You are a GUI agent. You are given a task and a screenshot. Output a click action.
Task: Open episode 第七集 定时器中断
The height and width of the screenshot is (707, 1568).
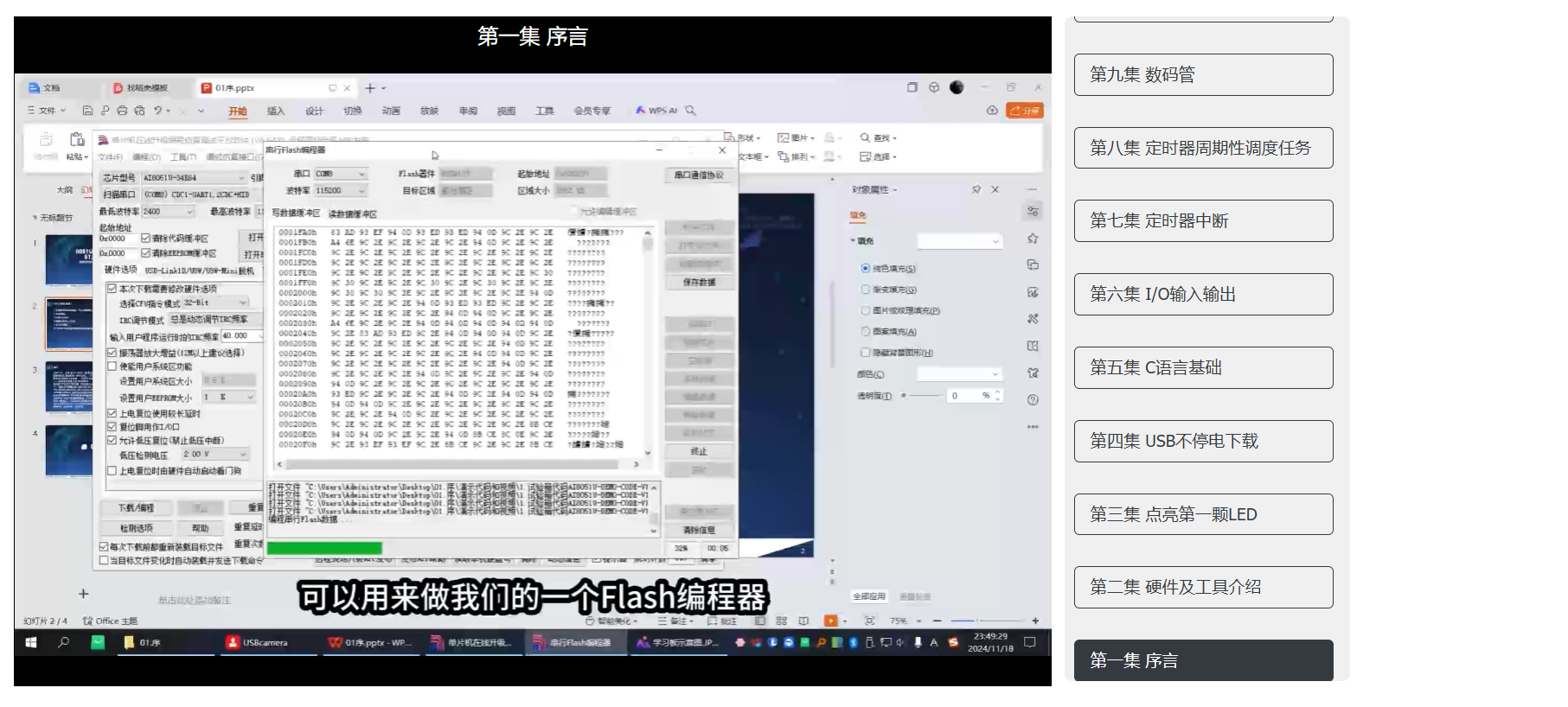click(1203, 221)
